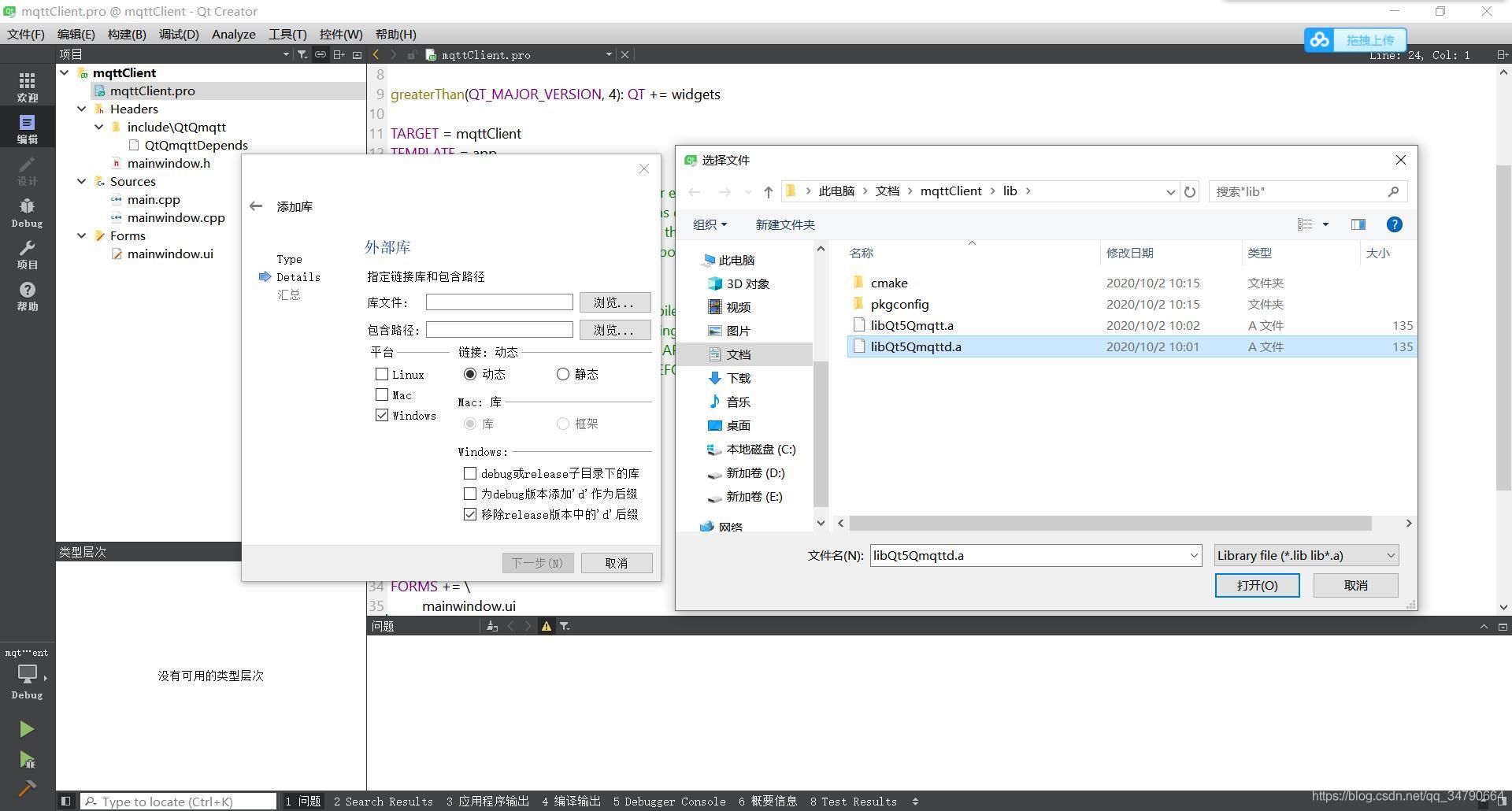Check '为debug版本添加d作为后缀' option
The image size is (1512, 811).
tap(470, 494)
